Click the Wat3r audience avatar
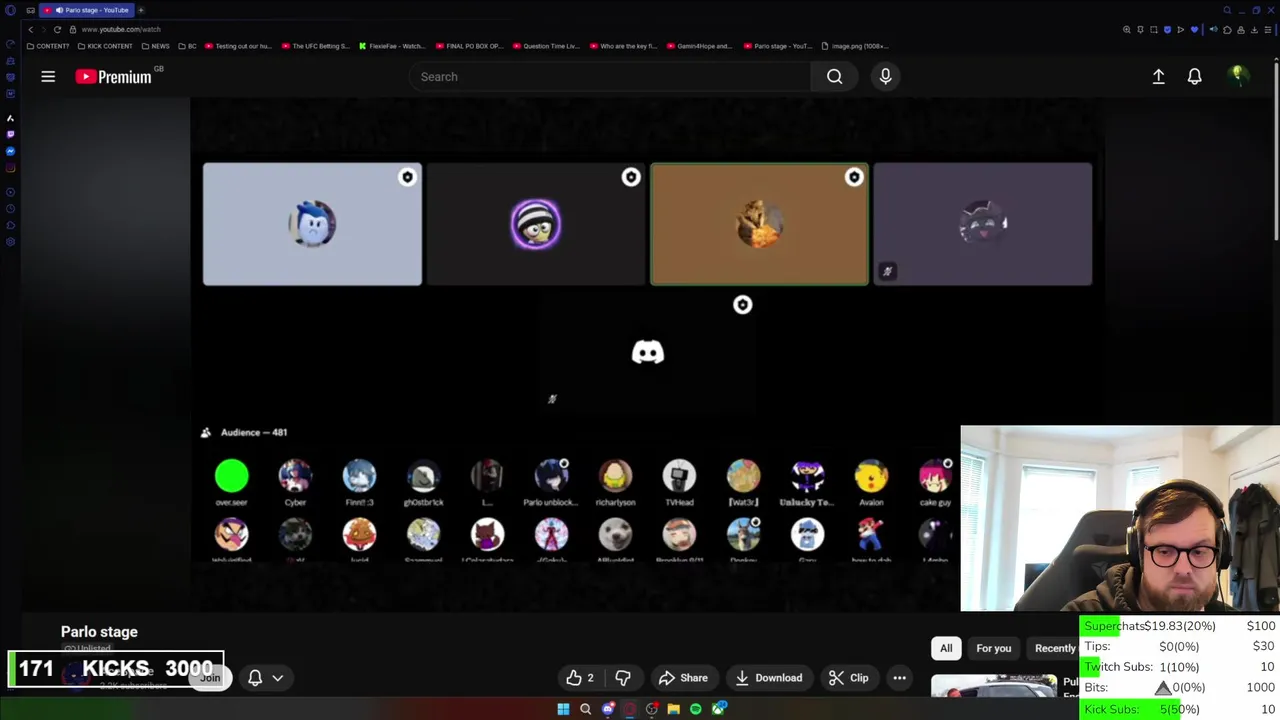Viewport: 1280px width, 720px height. coord(743,476)
